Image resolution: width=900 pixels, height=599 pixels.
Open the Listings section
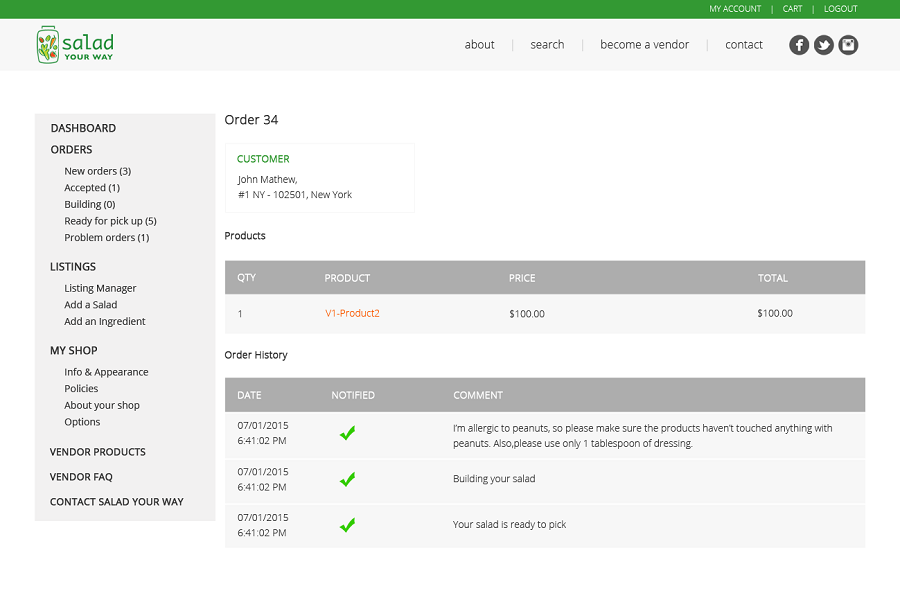pyautogui.click(x=73, y=267)
